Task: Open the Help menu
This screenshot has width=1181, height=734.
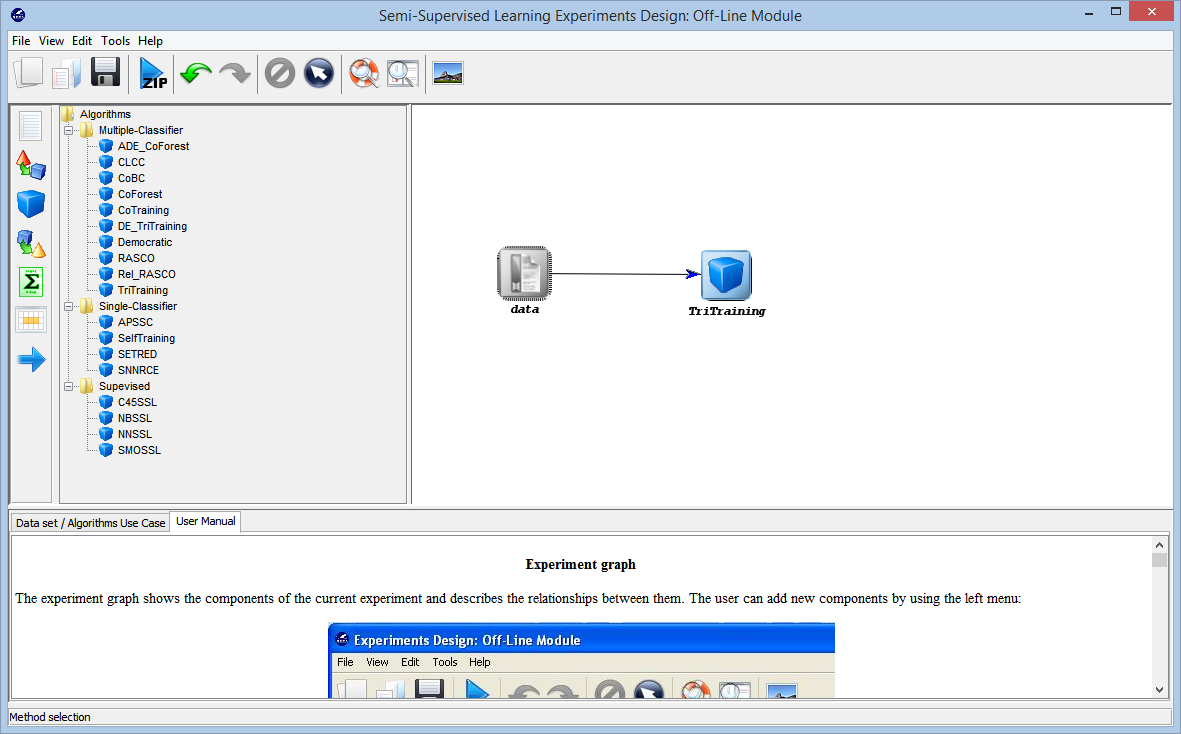Action: pyautogui.click(x=150, y=41)
